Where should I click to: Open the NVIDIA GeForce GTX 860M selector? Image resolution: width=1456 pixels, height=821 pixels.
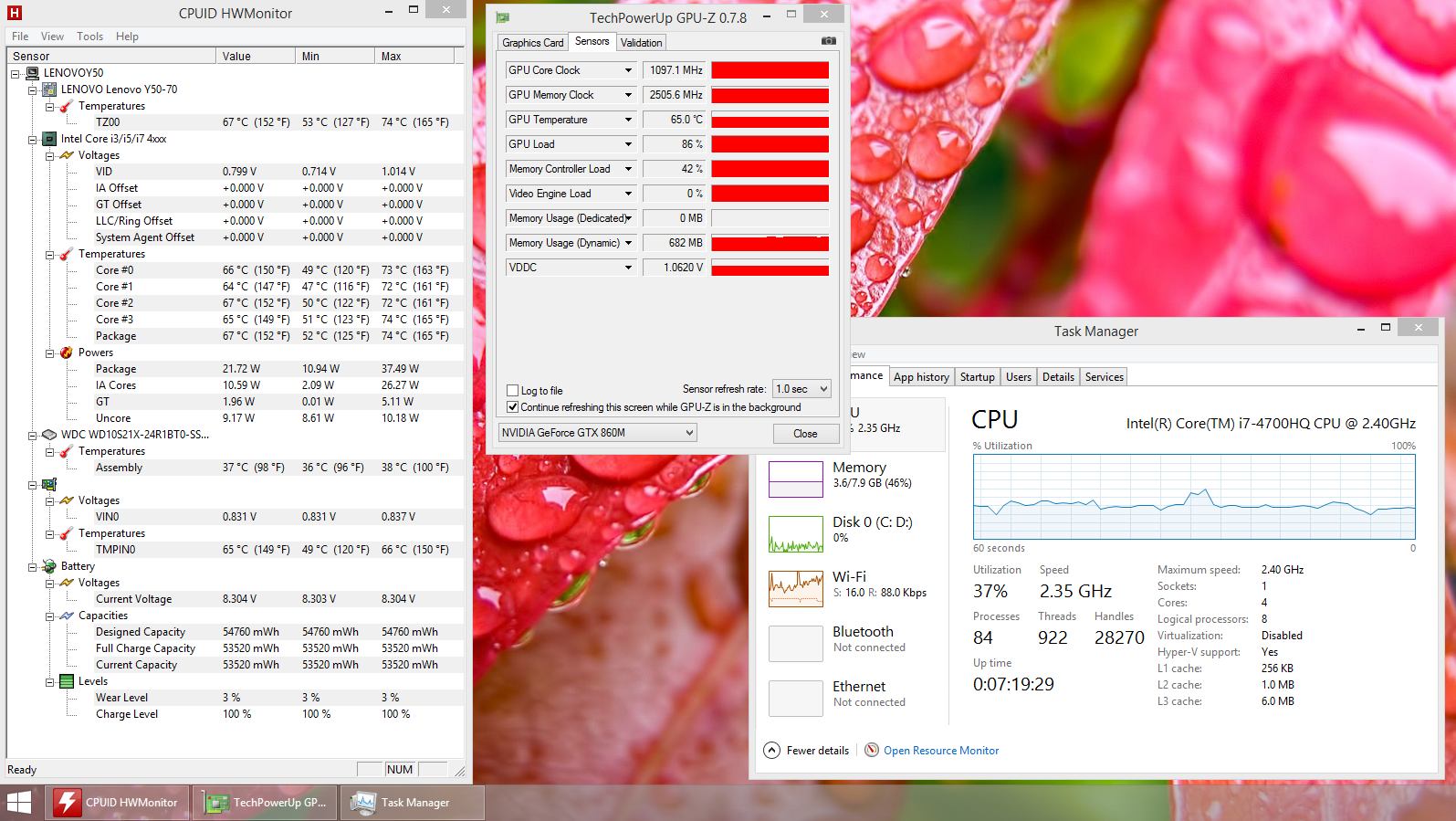[598, 433]
